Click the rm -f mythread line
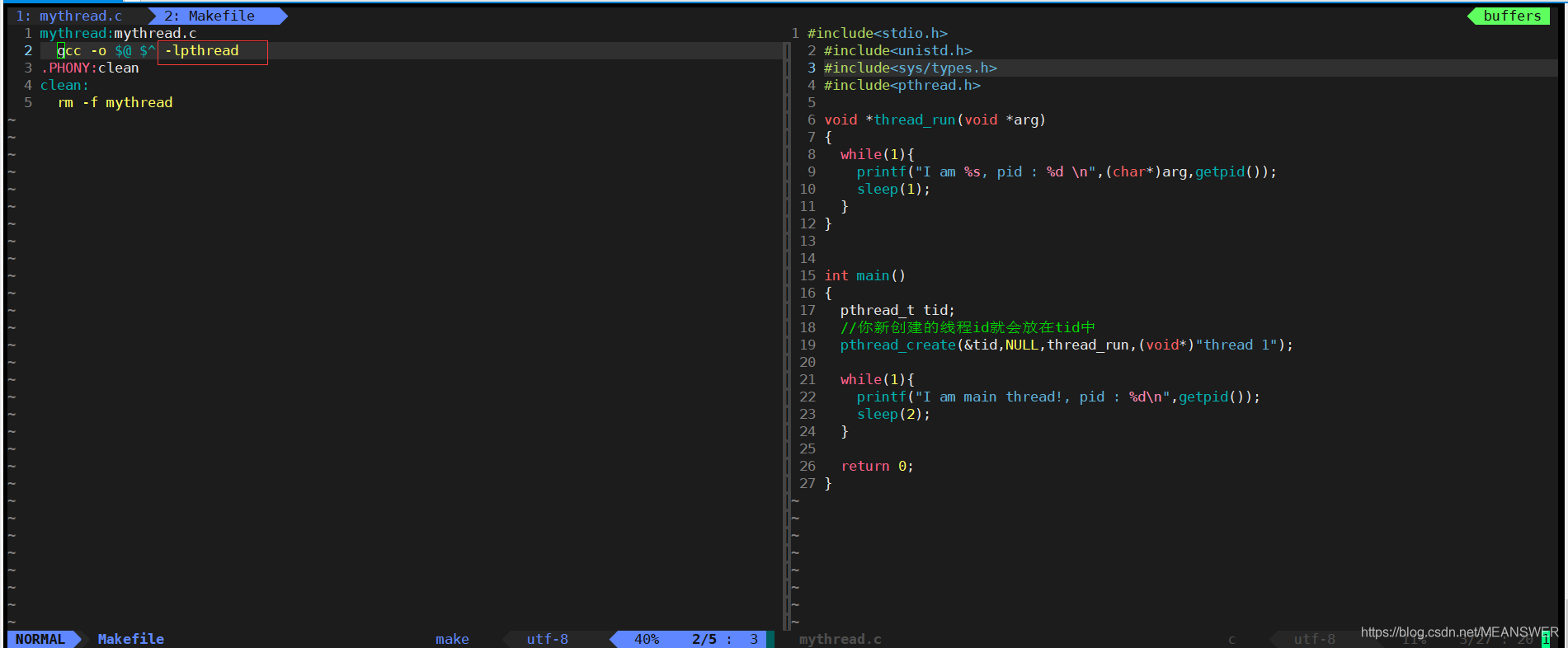Viewport: 1568px width, 648px height. coord(115,102)
